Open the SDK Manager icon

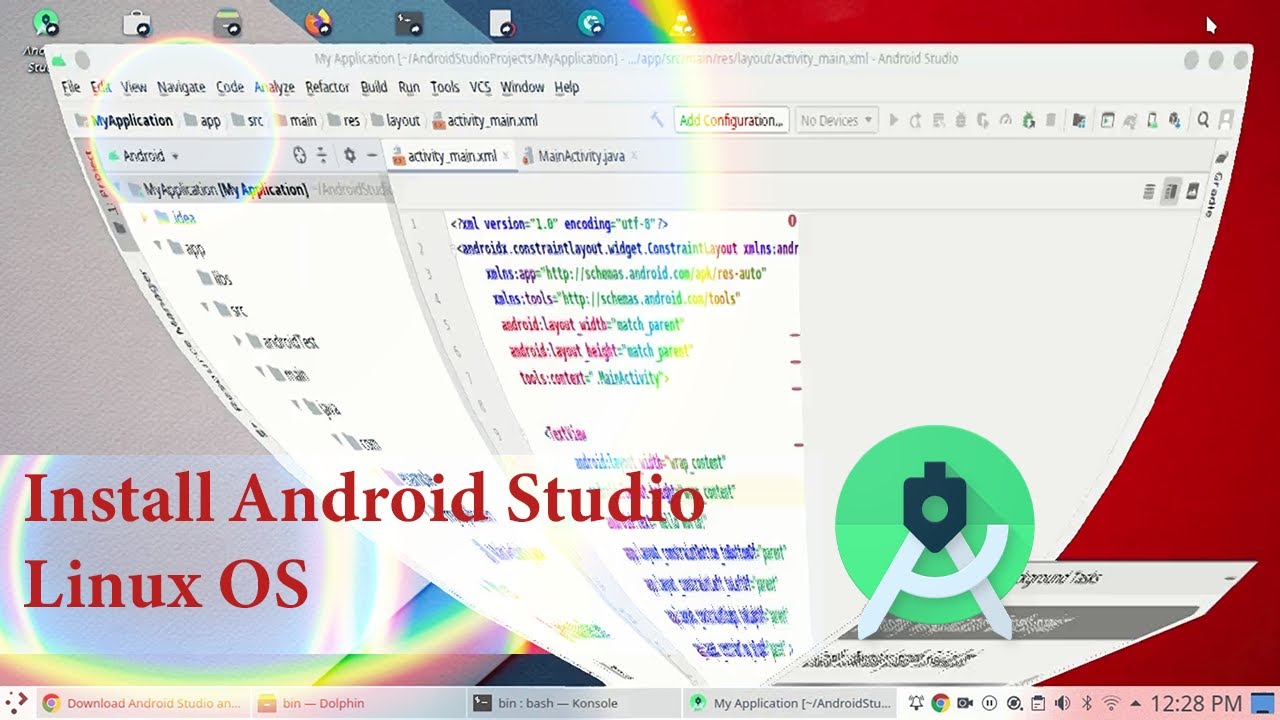1176,120
